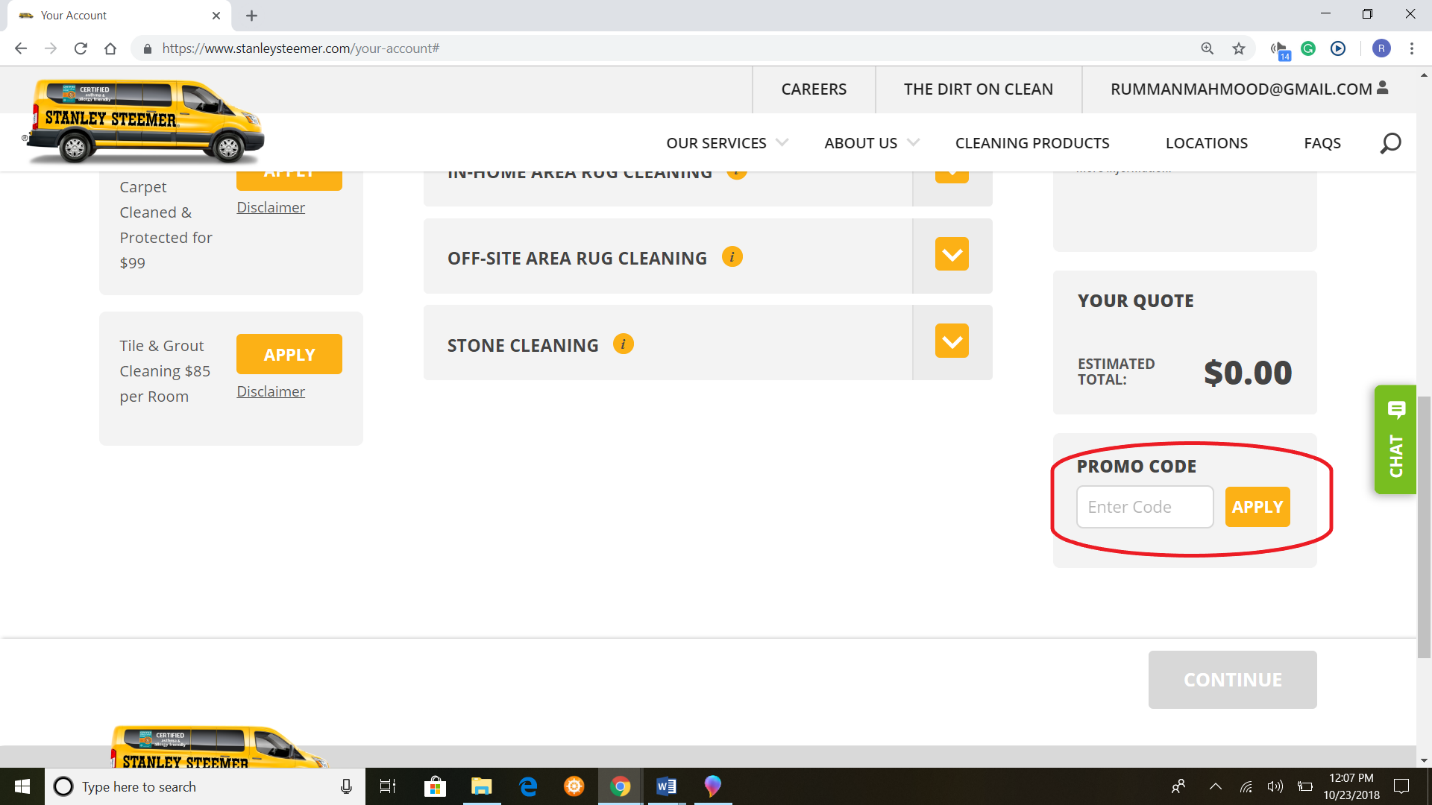Apply the Tile & Grout Cleaning offer
Viewport: 1432px width, 805px height.
(289, 354)
